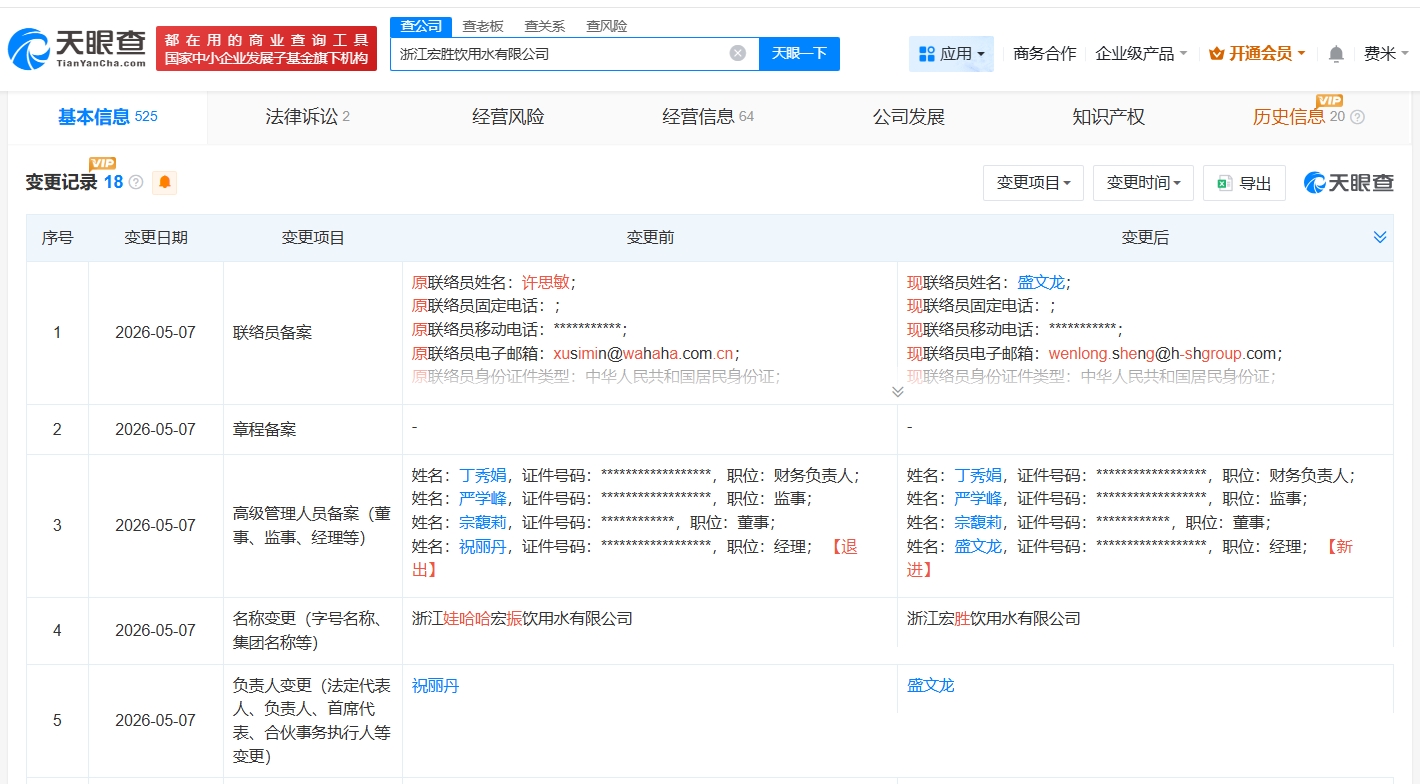1420x784 pixels.
Task: Click the 天眼一下 search button
Action: (x=799, y=53)
